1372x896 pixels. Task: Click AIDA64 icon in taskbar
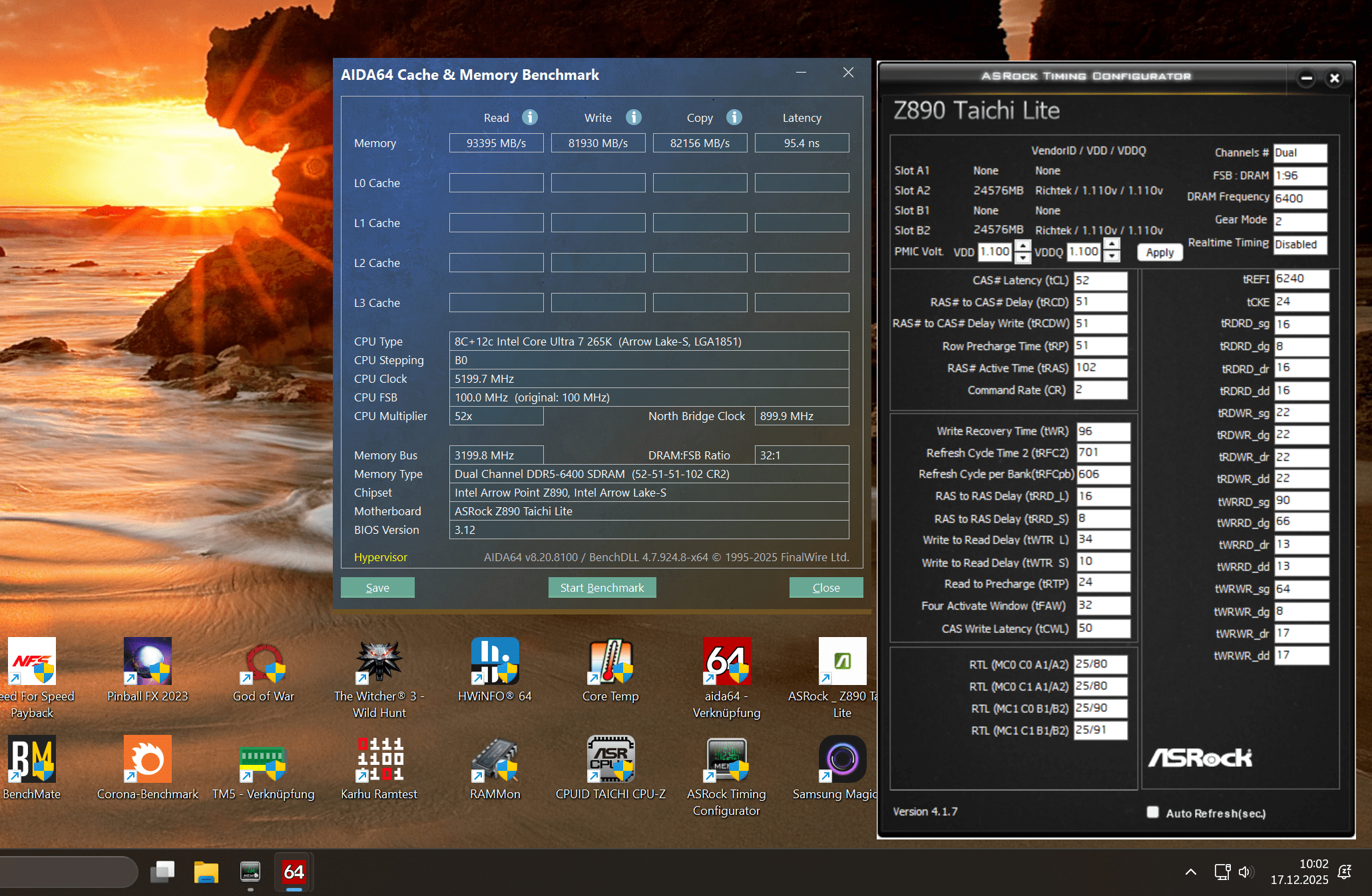(294, 872)
